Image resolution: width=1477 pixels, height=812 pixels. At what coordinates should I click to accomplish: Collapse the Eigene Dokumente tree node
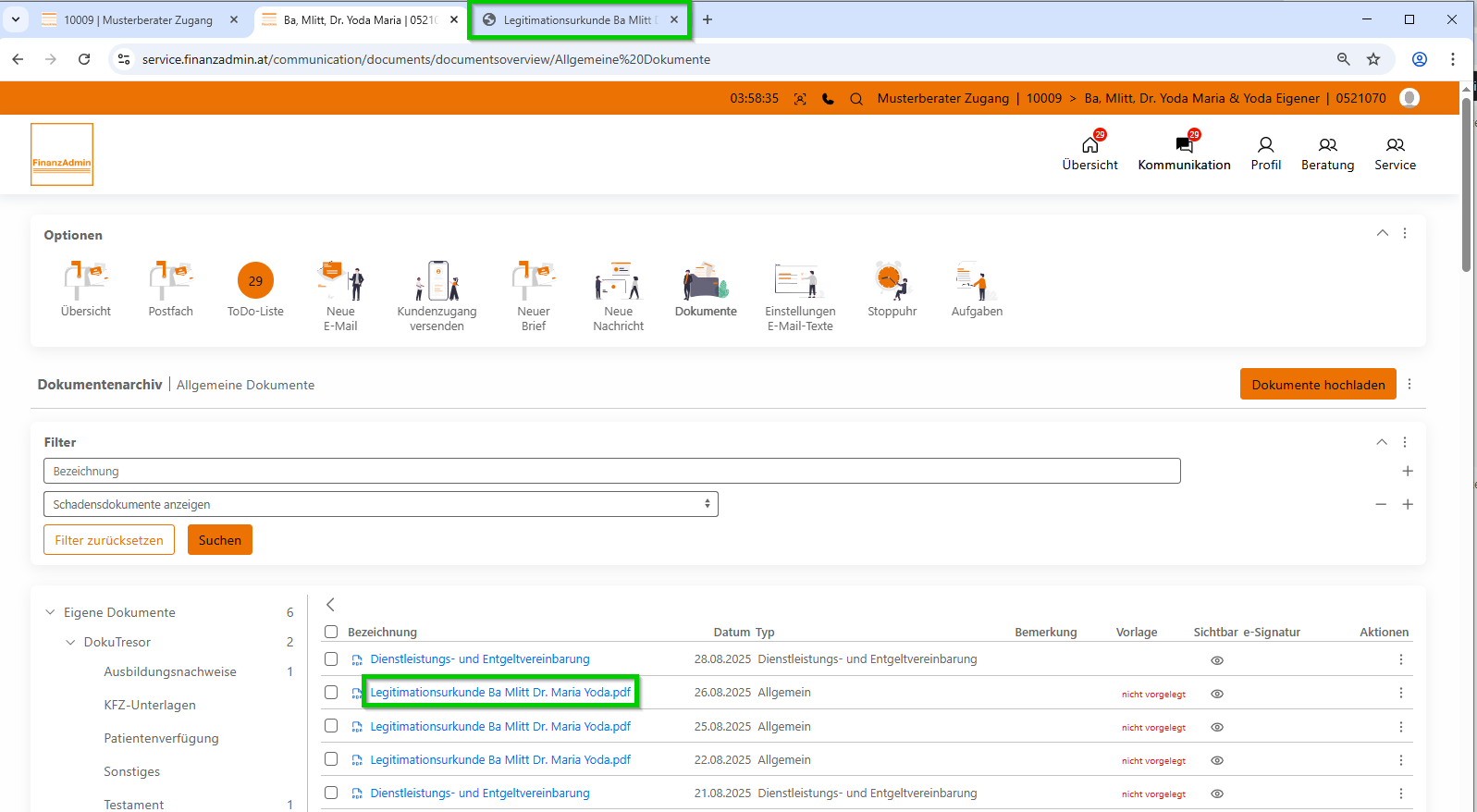coord(51,612)
